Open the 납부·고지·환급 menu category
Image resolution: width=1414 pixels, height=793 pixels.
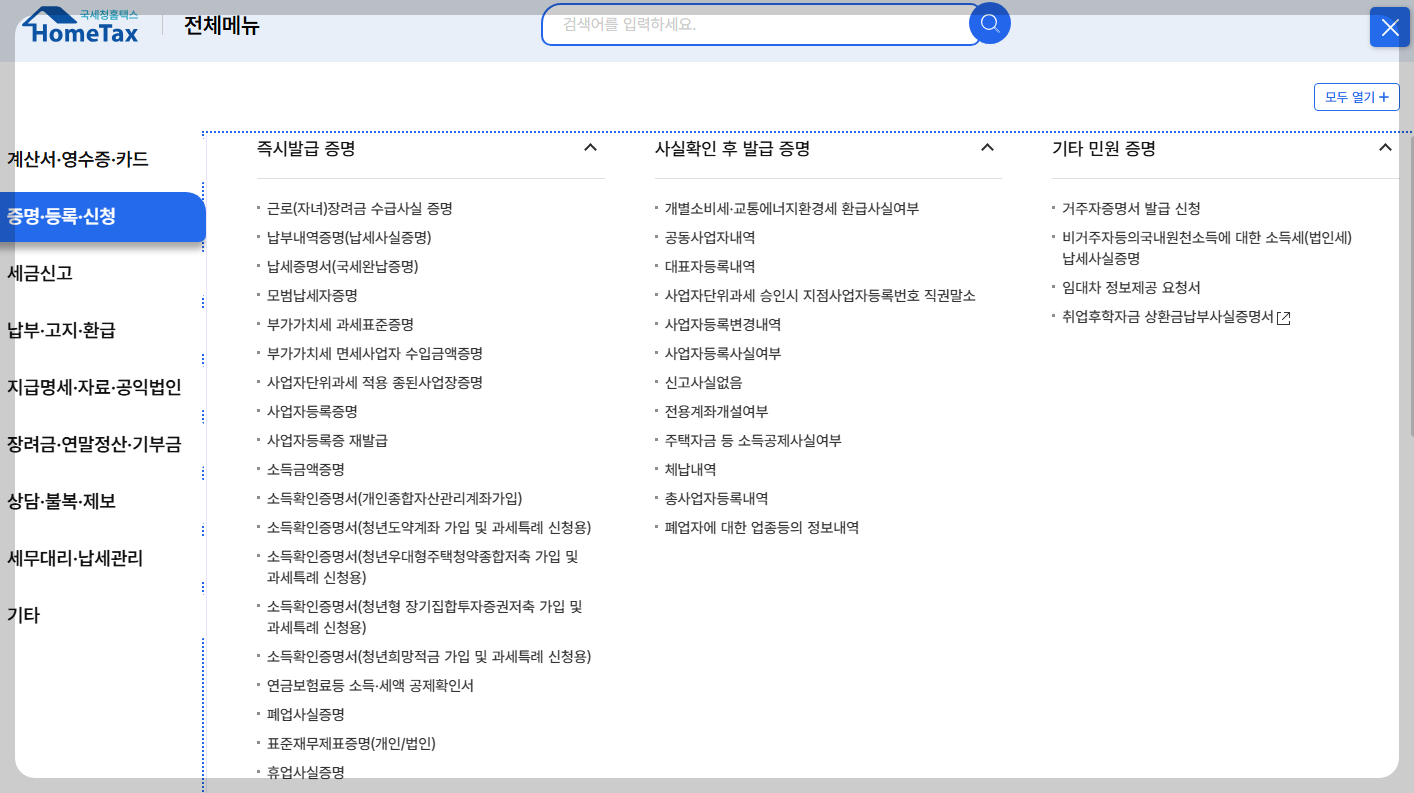point(61,330)
